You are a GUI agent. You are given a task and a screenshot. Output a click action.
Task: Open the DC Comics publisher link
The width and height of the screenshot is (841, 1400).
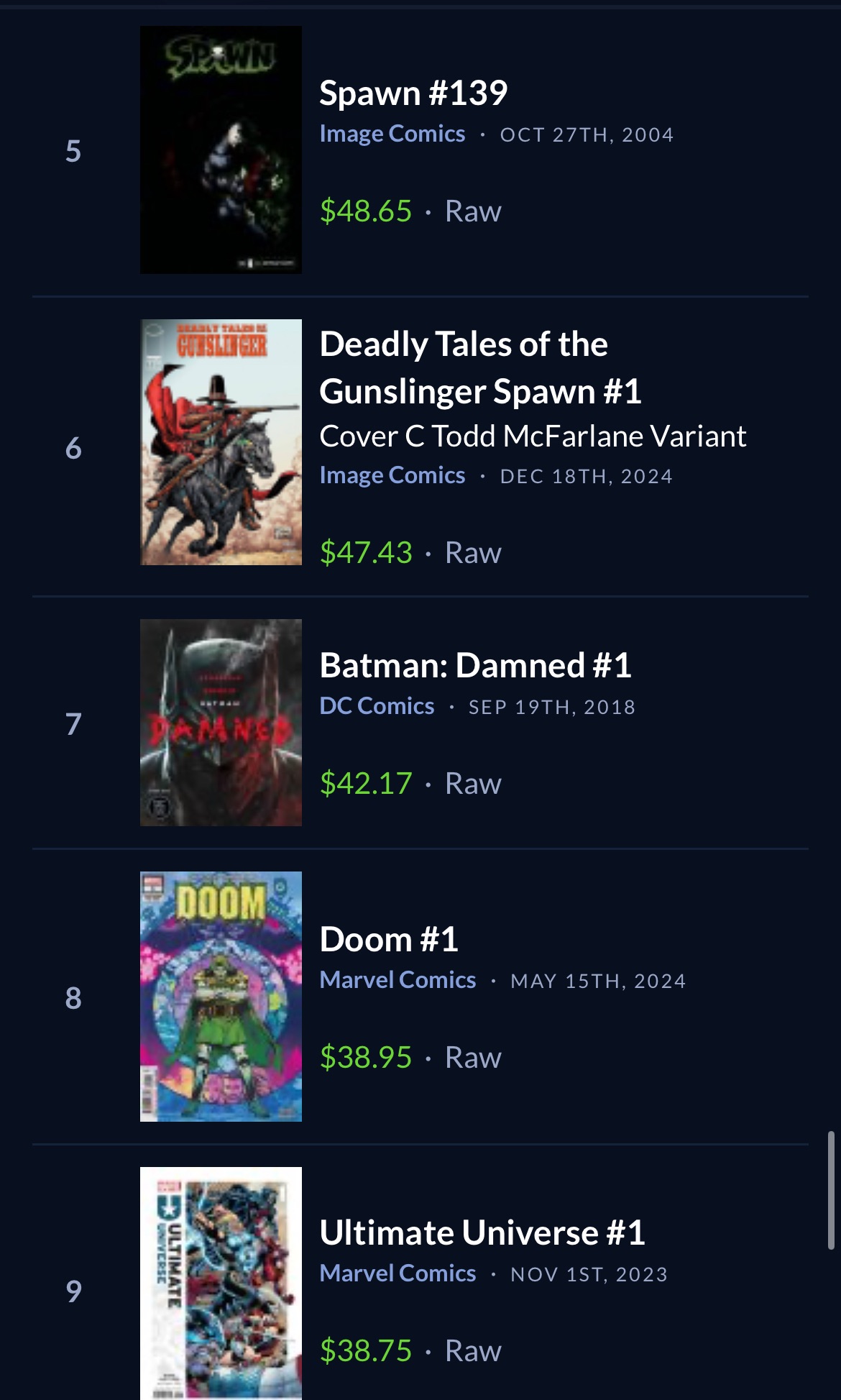377,707
